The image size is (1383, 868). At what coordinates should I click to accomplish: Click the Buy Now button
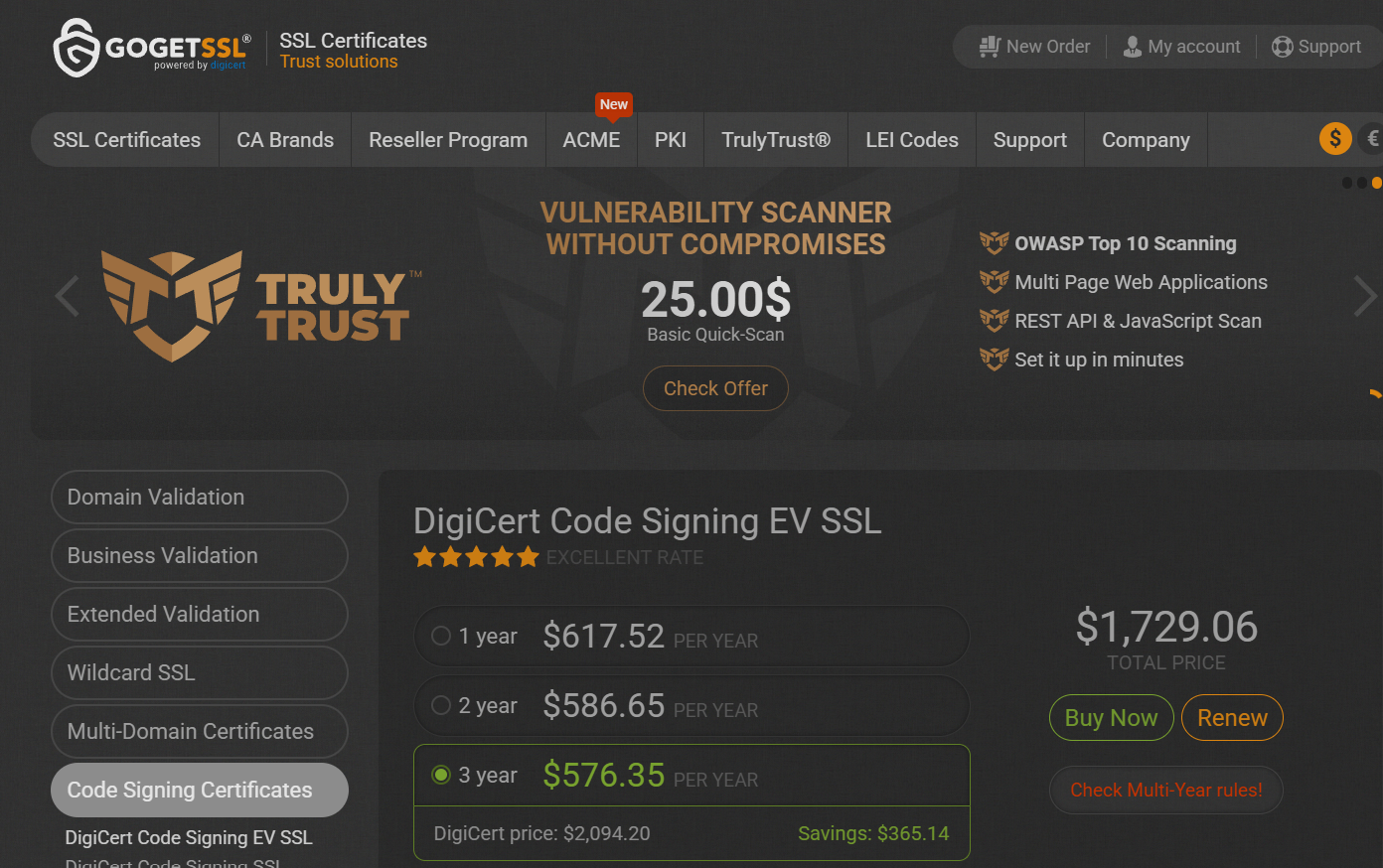1111,717
